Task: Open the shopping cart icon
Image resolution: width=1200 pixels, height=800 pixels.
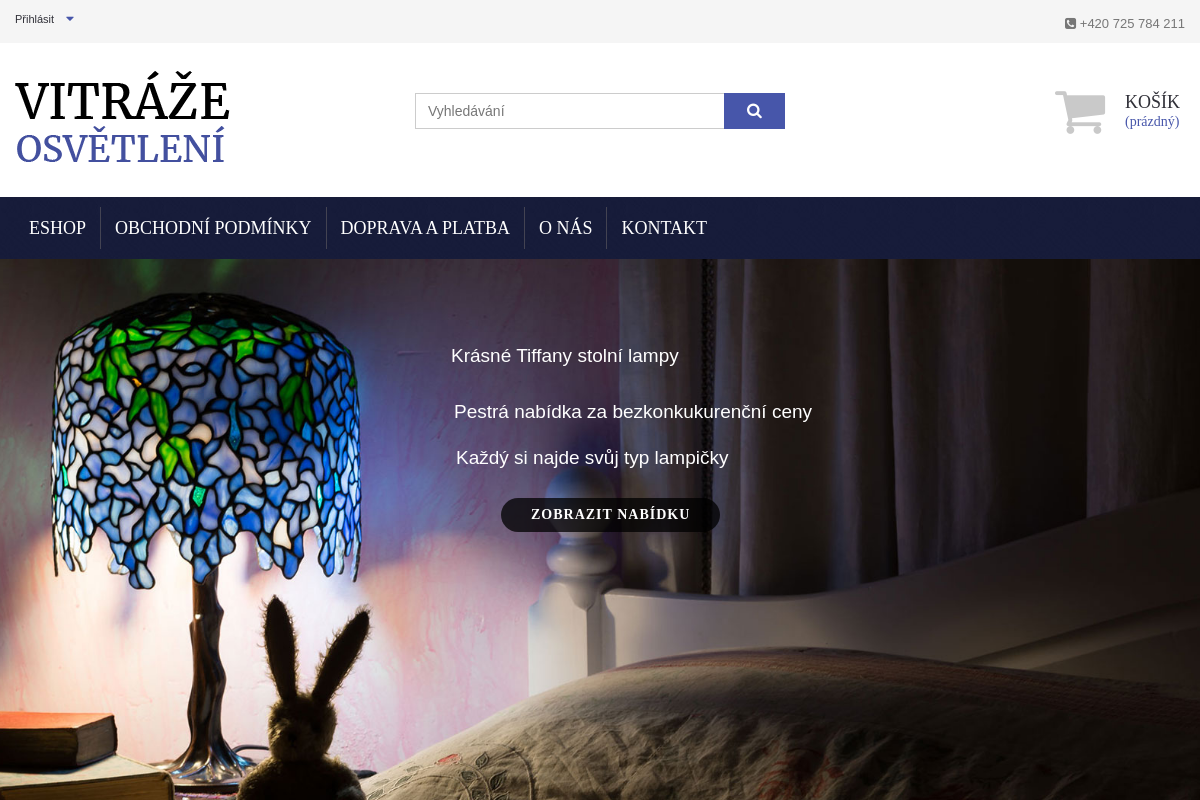Action: 1080,112
